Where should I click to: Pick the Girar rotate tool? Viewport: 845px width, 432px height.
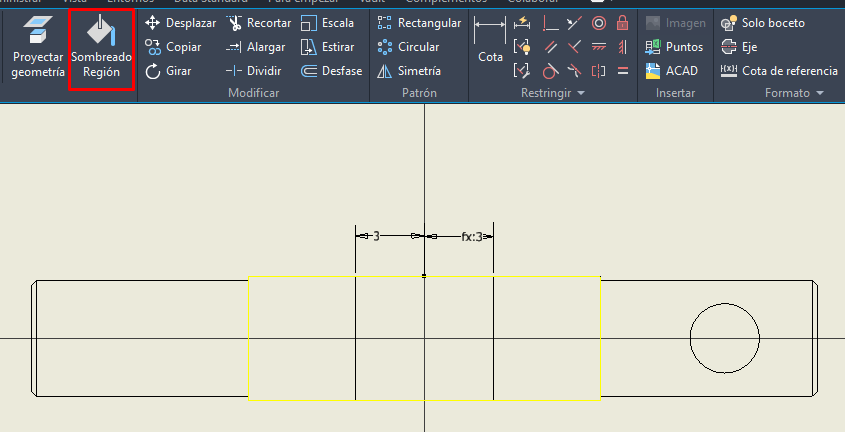(168, 71)
